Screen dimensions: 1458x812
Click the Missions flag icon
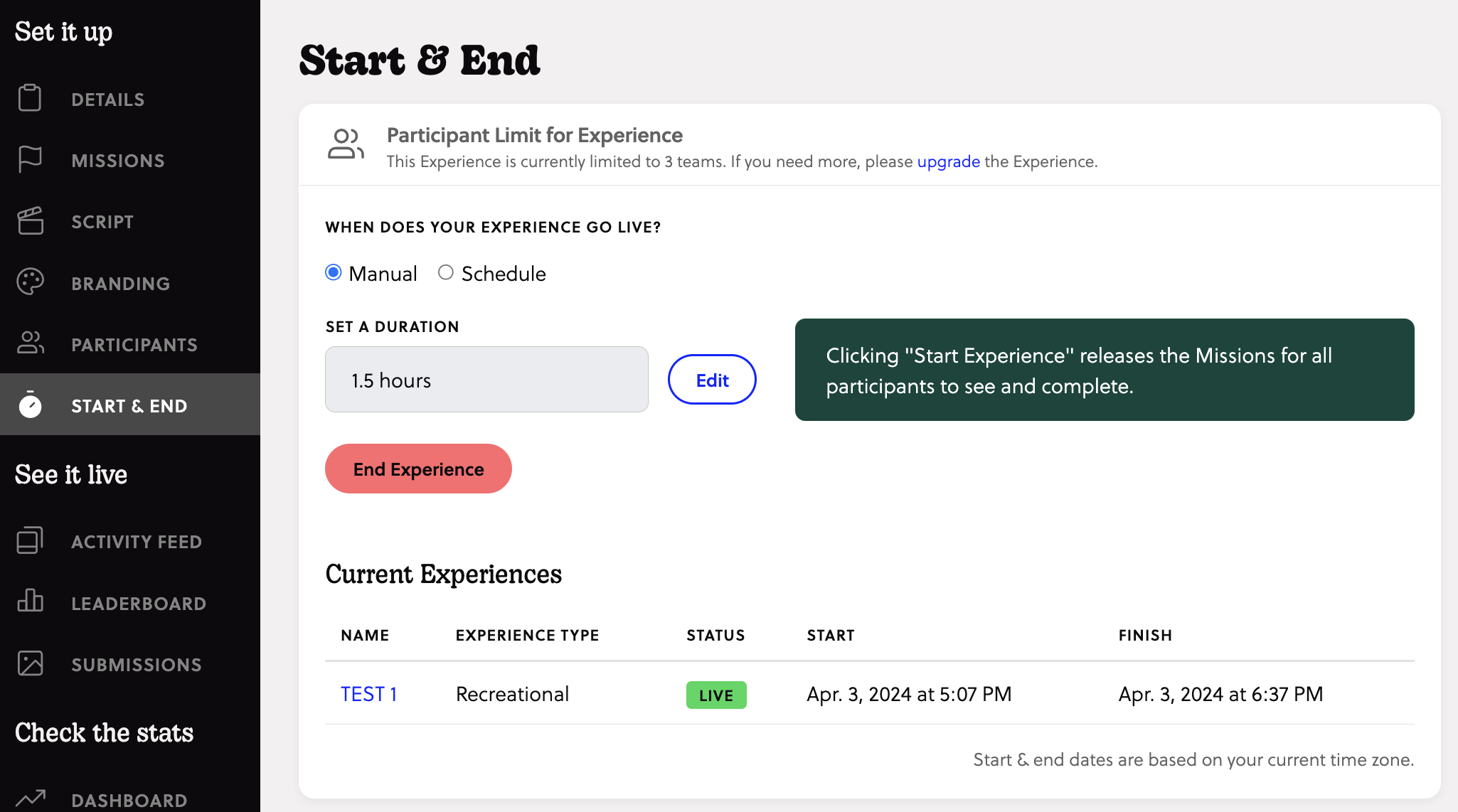[30, 160]
